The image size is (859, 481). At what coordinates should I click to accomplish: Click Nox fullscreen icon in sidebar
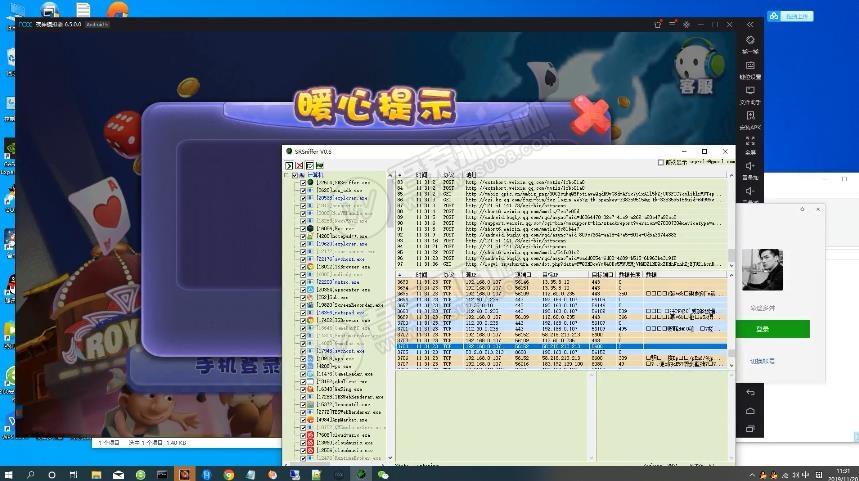(750, 141)
